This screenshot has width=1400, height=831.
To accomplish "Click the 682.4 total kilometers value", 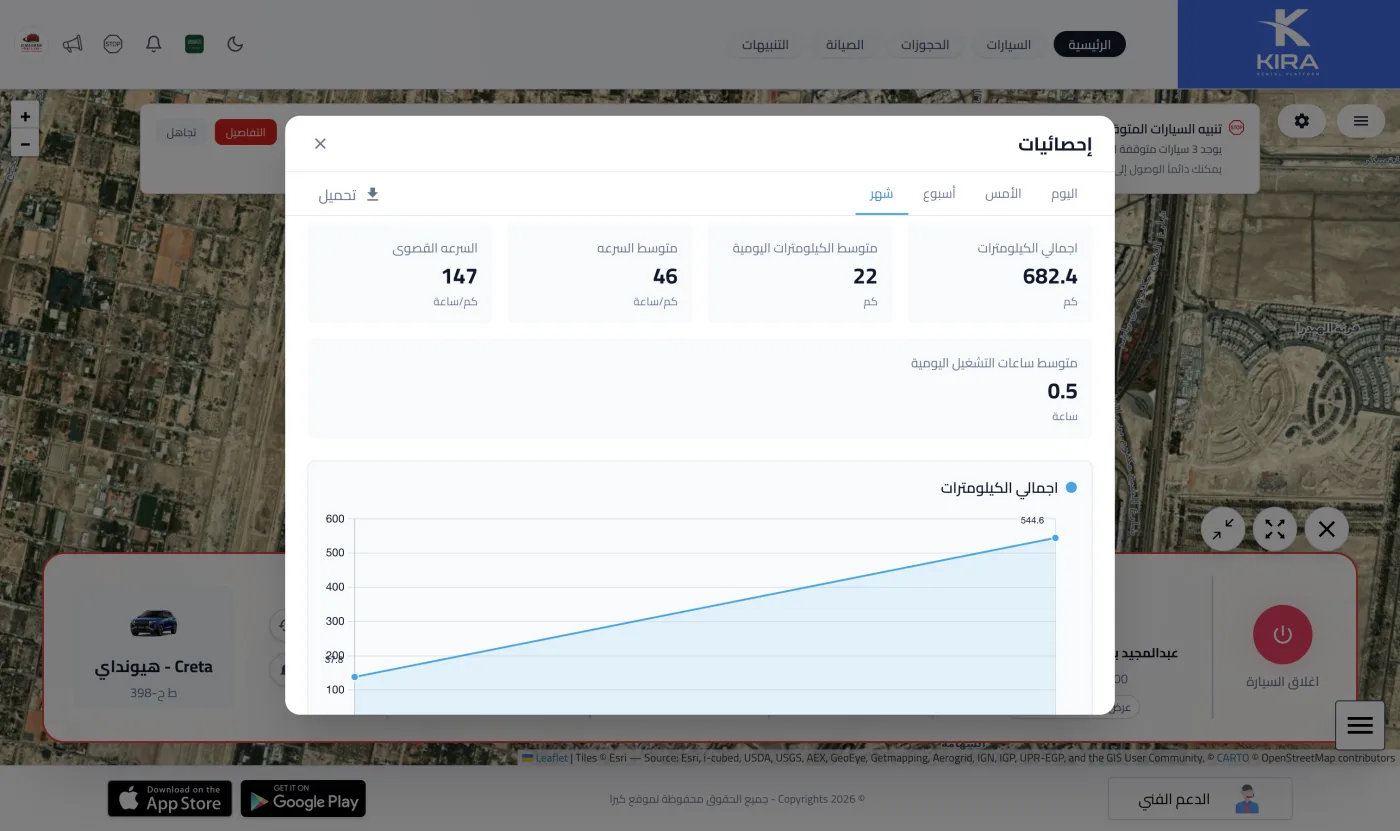I will 1050,277.
